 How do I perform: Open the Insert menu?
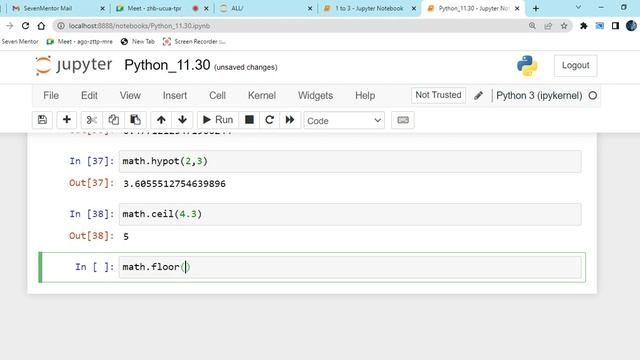click(175, 96)
